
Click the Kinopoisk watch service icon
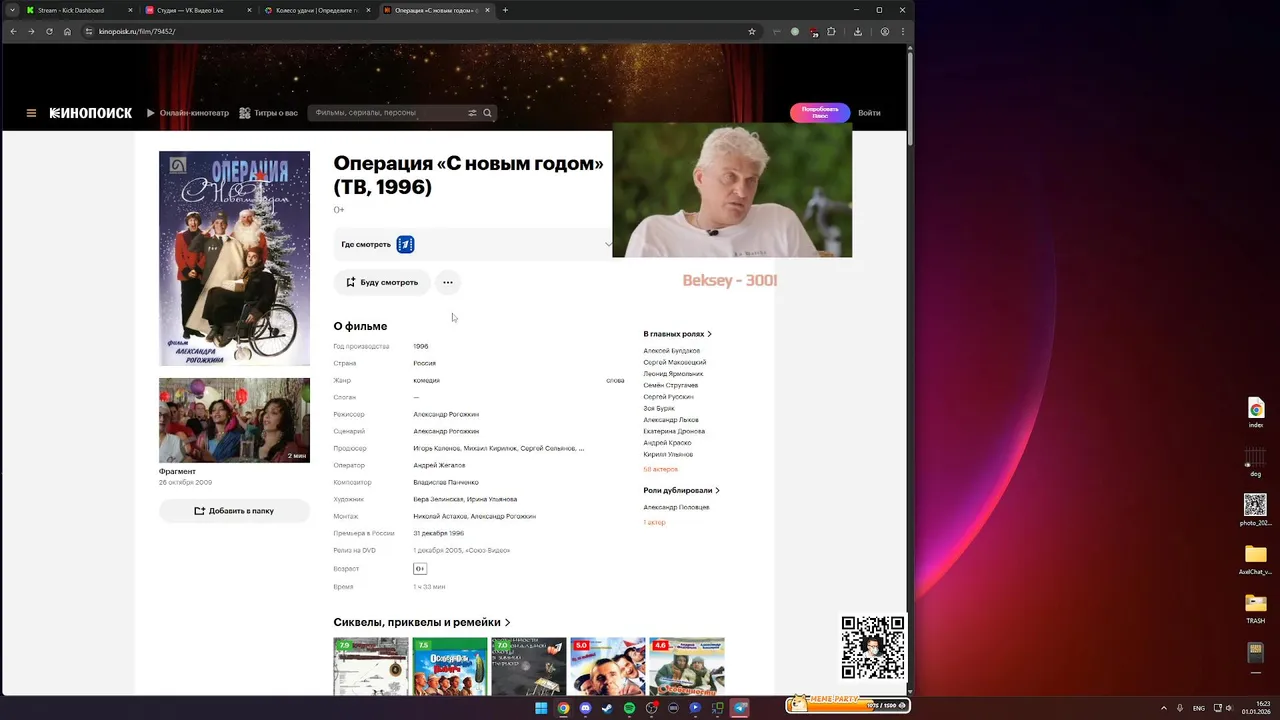405,244
